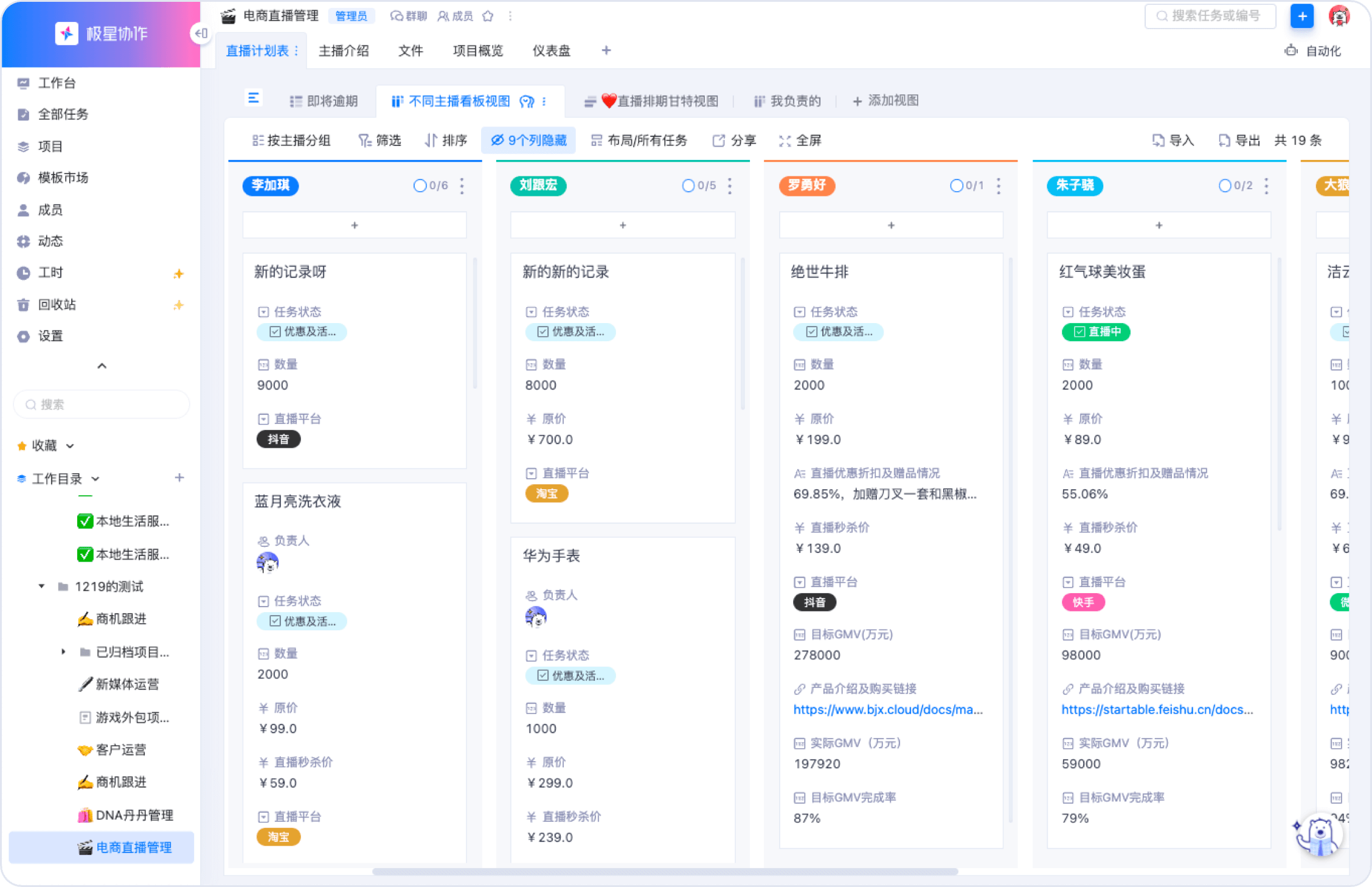Viewport: 1372px width, 887px height.
Task: Open 工时 time tracking in the sidebar
Action: (x=50, y=273)
